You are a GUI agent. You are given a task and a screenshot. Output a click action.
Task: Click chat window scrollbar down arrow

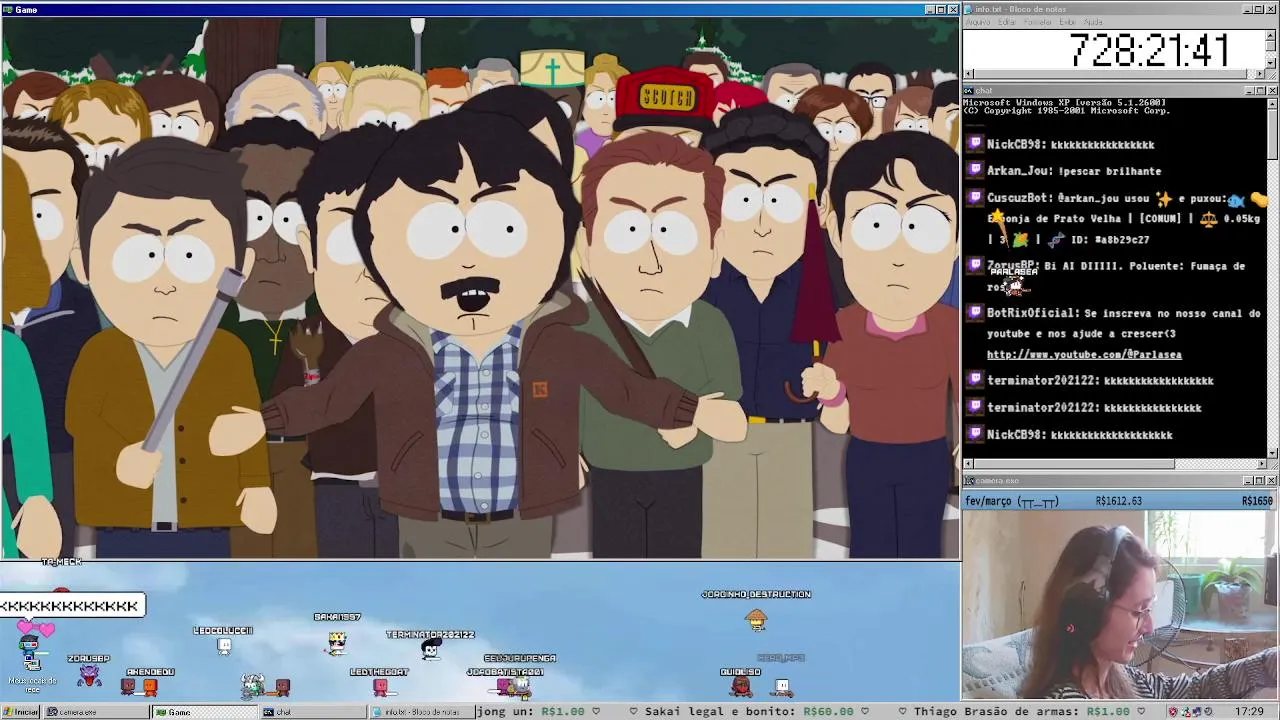tap(1272, 452)
